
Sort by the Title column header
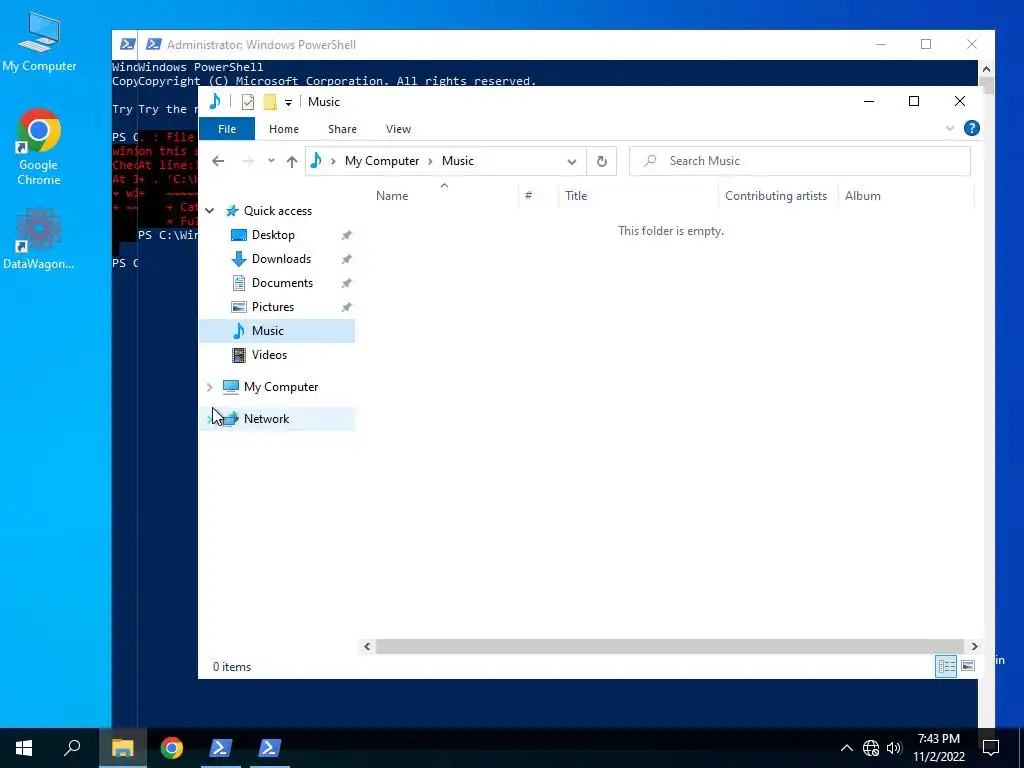[x=638, y=196]
